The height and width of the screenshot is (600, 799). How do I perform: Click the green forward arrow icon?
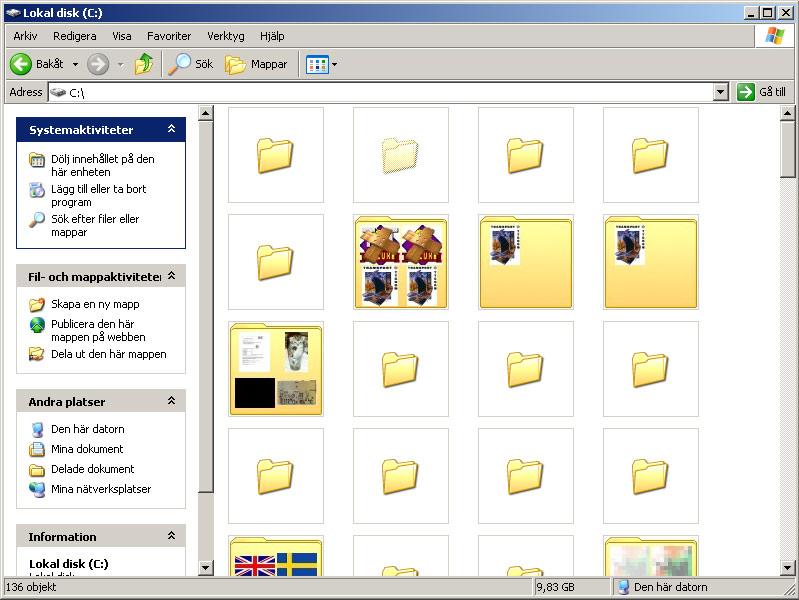pyautogui.click(x=98, y=64)
